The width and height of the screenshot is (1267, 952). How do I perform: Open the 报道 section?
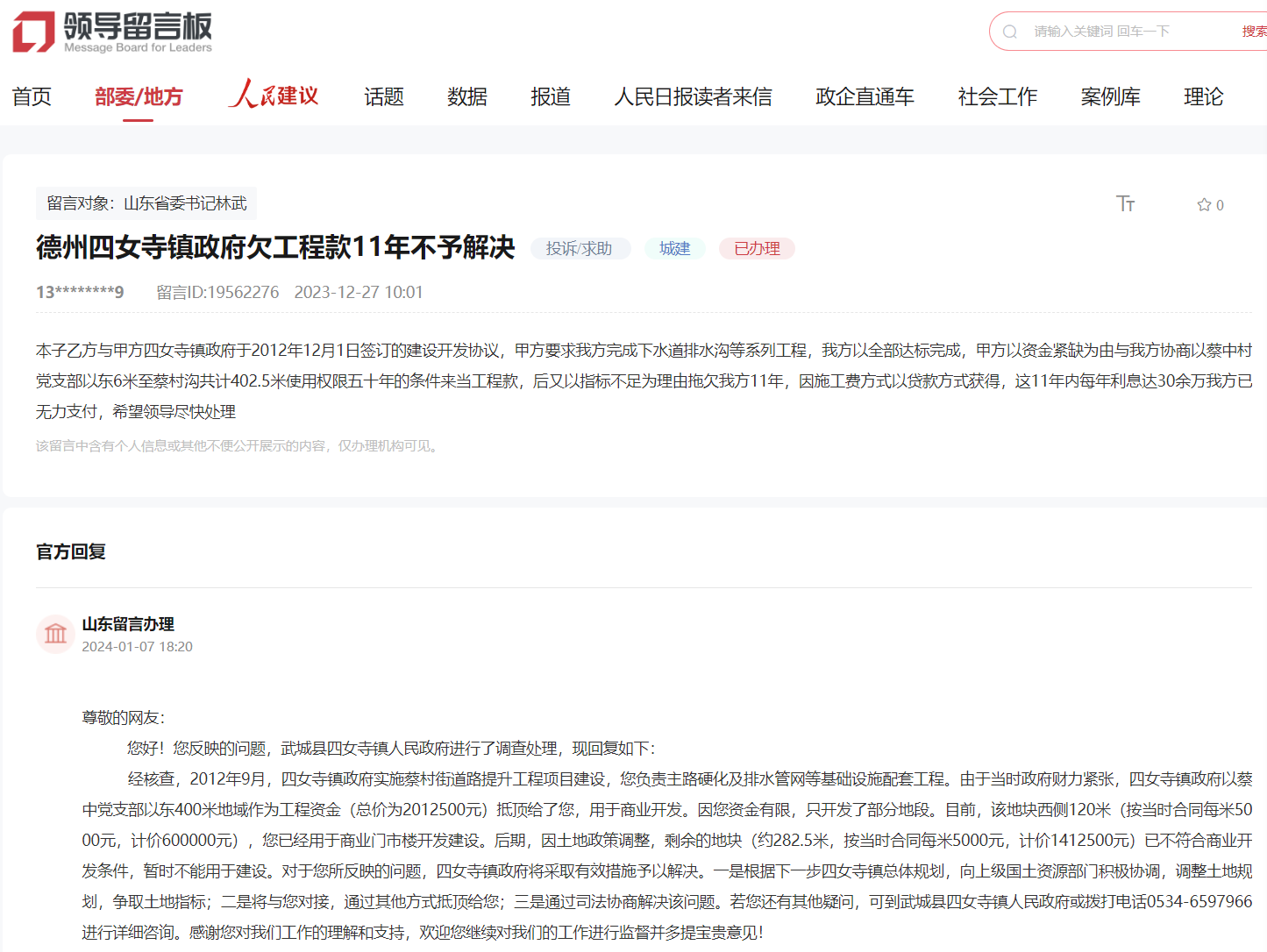click(551, 96)
